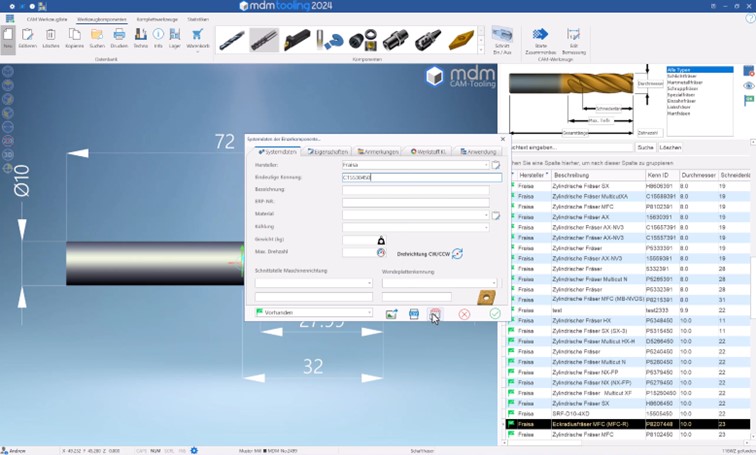
Task: Click the Kopieren ribbon icon
Action: pos(74,38)
